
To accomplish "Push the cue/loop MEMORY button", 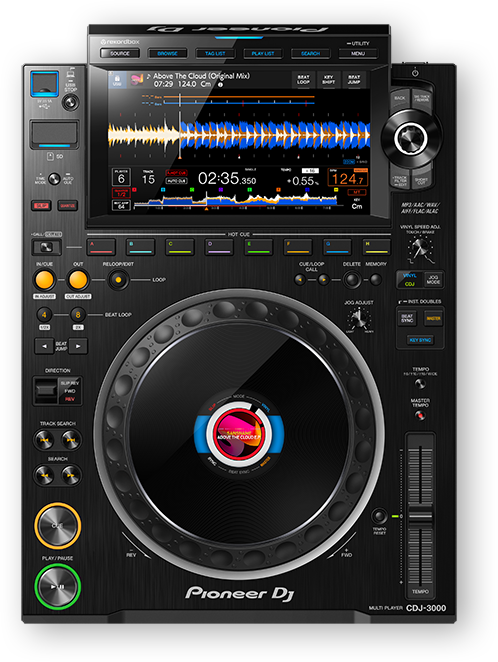I will (x=375, y=279).
